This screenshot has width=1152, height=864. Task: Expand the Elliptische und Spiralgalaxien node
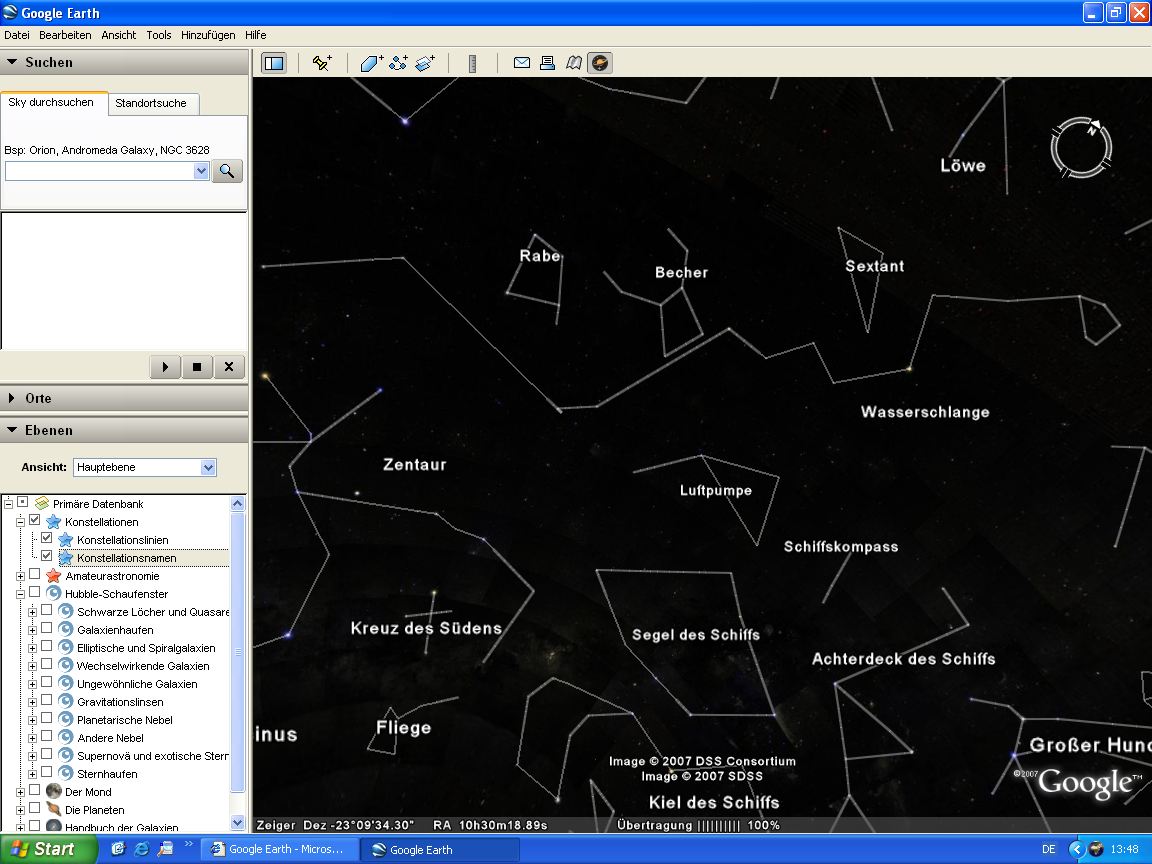point(32,648)
